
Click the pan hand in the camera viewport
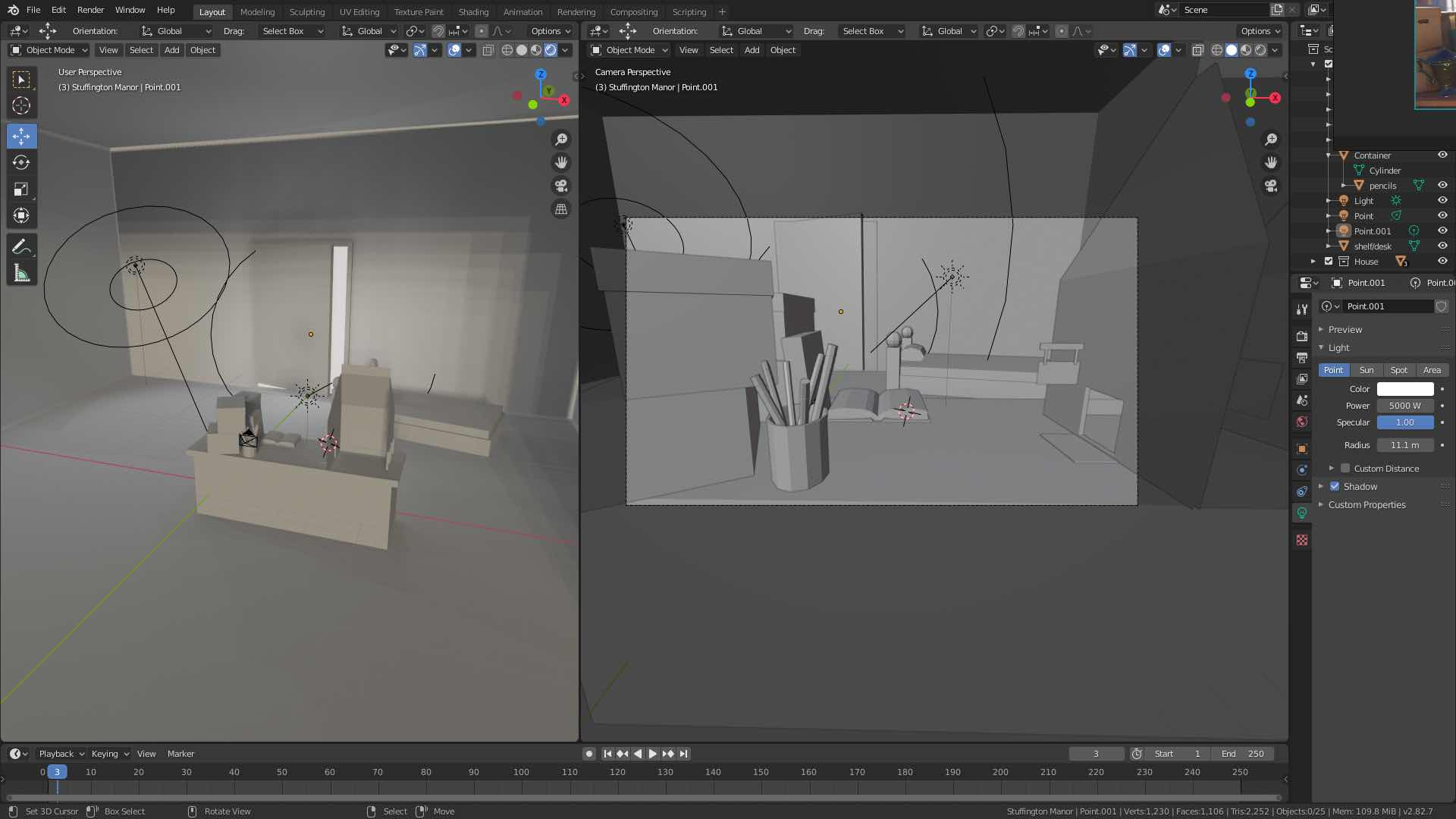pyautogui.click(x=1271, y=162)
